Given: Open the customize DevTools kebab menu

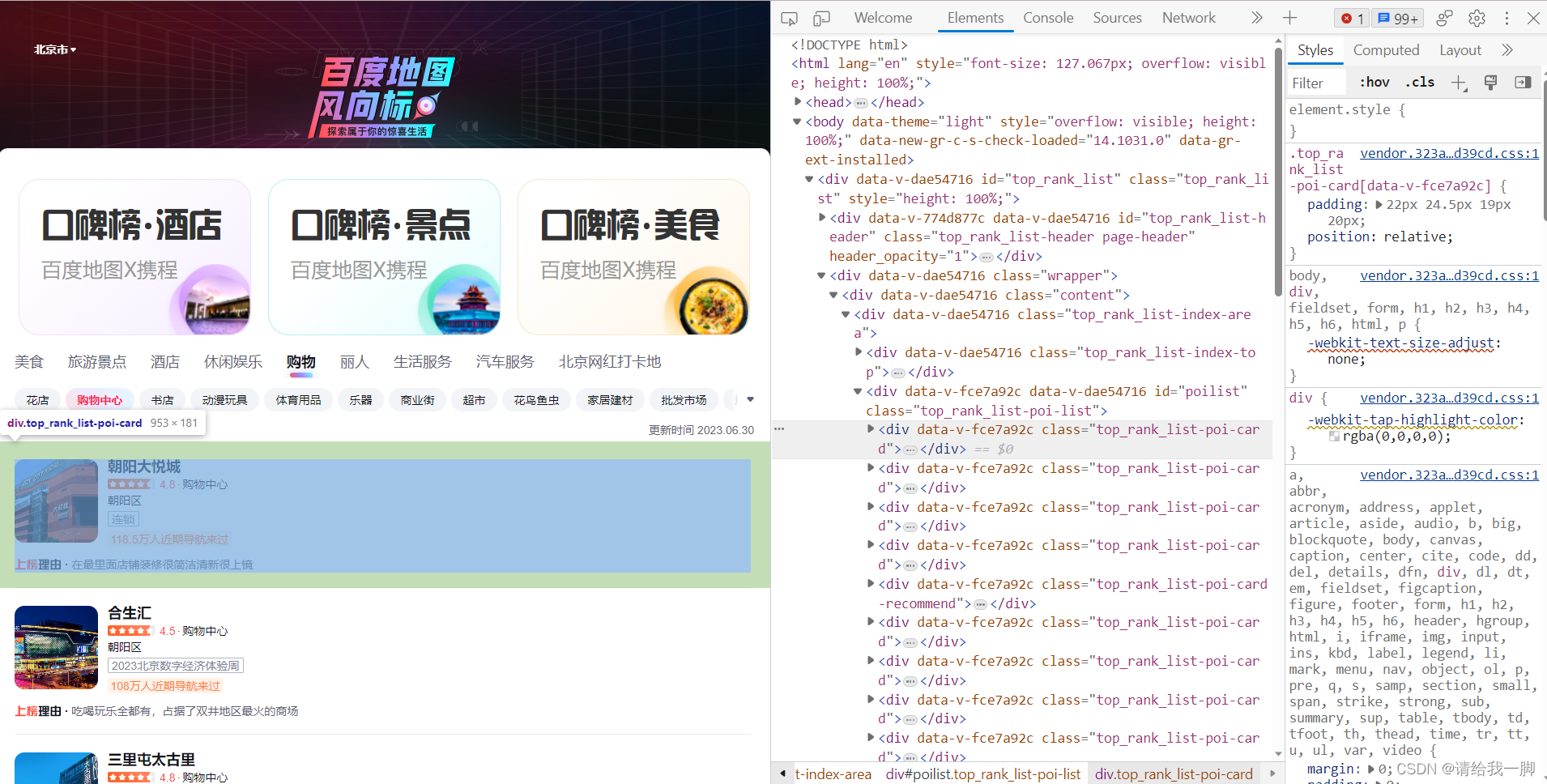Looking at the screenshot, I should pyautogui.click(x=1507, y=18).
